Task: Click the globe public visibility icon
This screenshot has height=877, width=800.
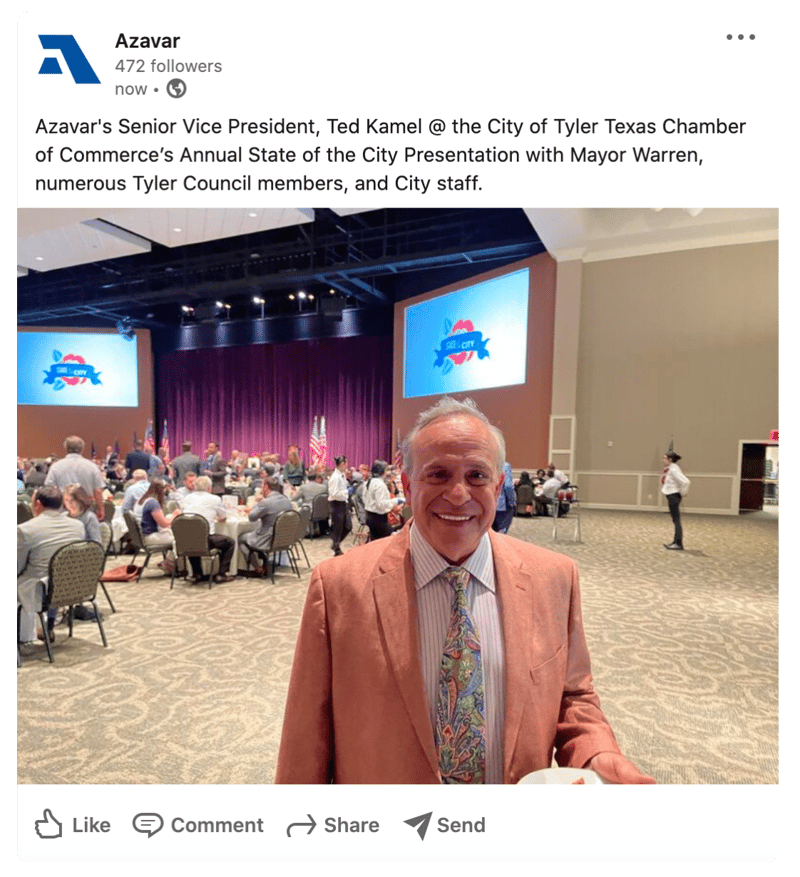Action: 177,89
